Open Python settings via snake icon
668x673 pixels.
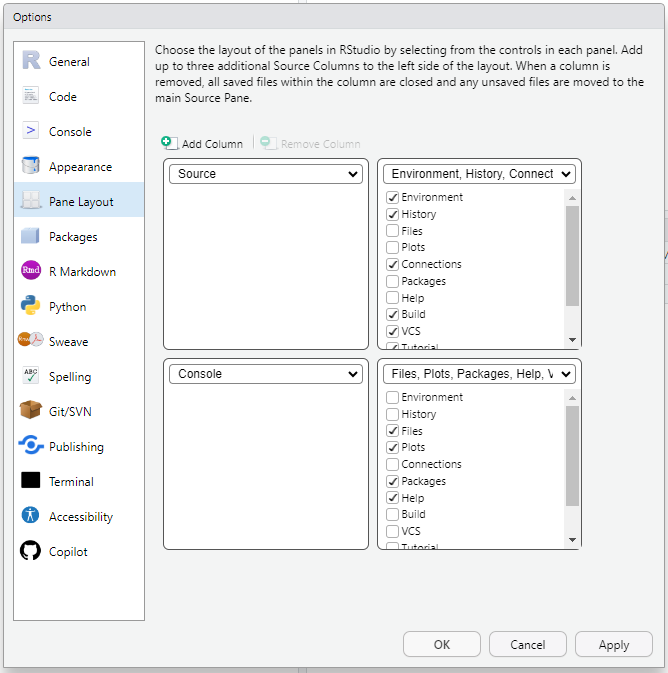pos(31,306)
